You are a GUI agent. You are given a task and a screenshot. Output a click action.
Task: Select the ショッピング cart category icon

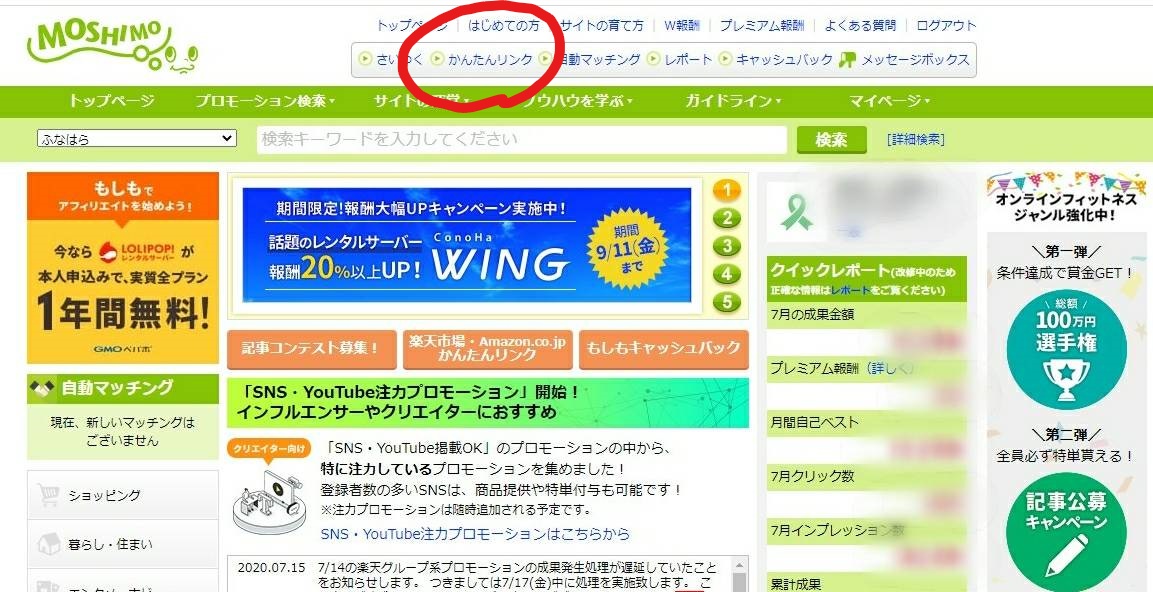[48, 493]
